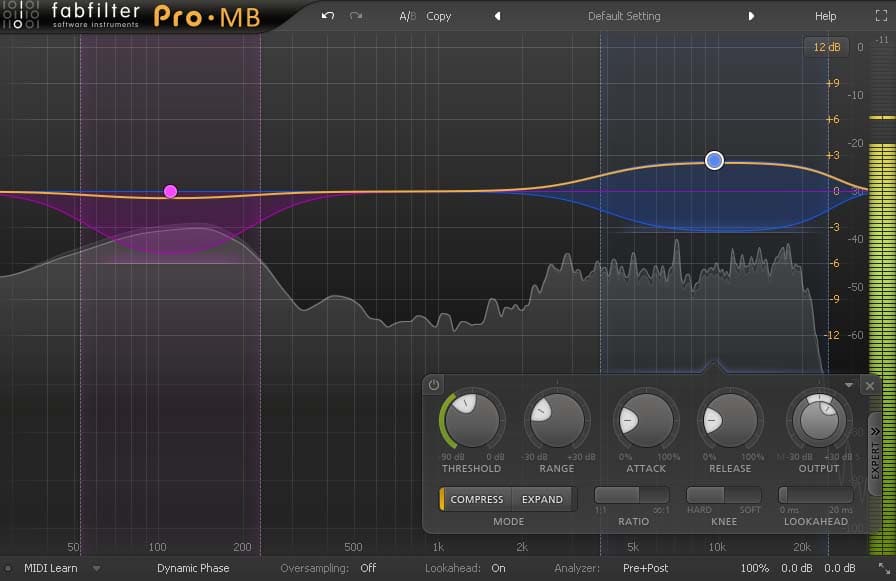
Task: Select COMPRESS mode for the band
Action: tap(477, 499)
